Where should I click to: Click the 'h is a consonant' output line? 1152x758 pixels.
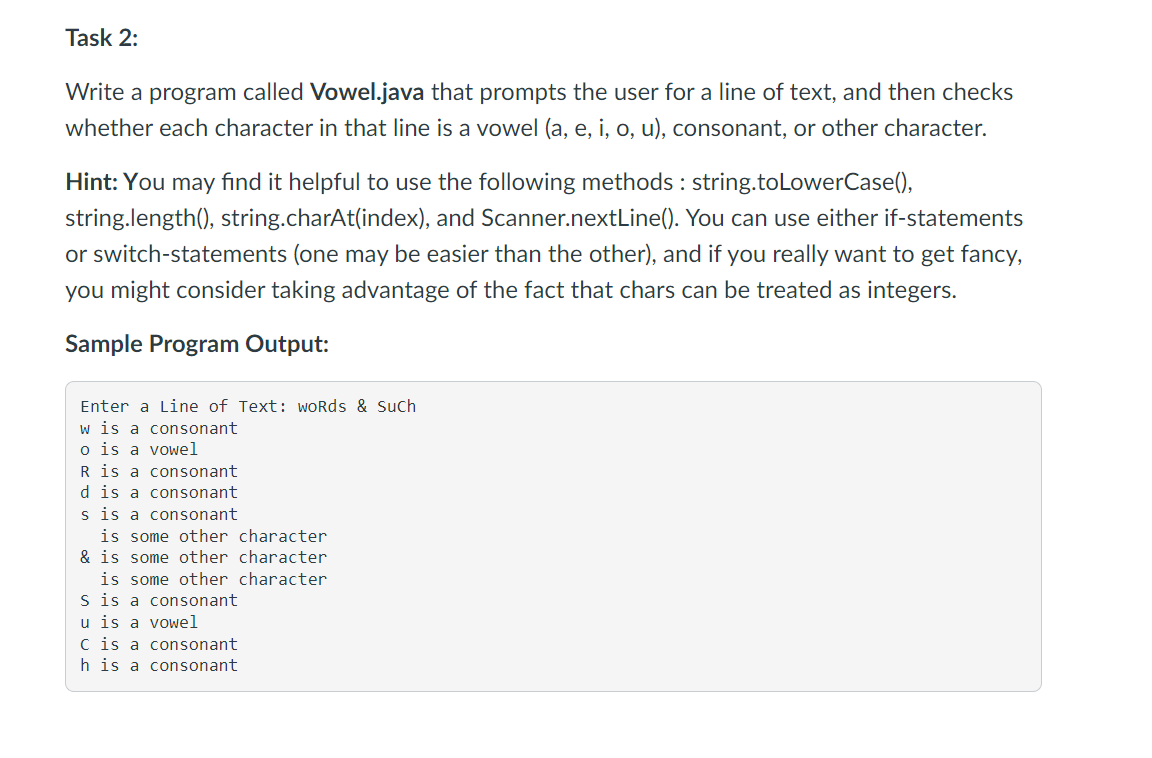click(159, 665)
